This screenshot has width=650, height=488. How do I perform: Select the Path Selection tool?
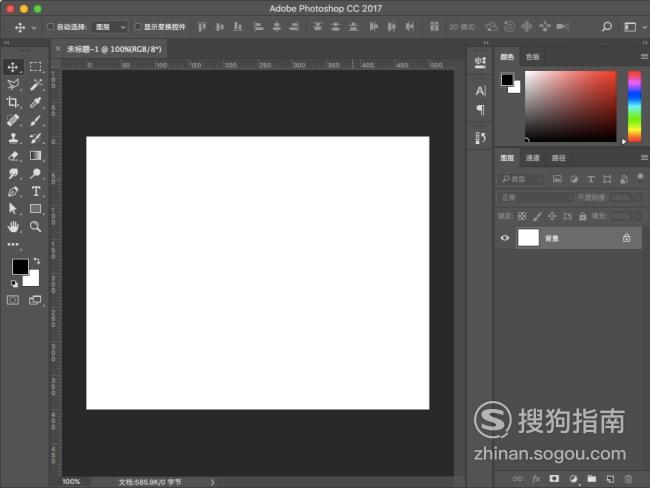[x=12, y=209]
